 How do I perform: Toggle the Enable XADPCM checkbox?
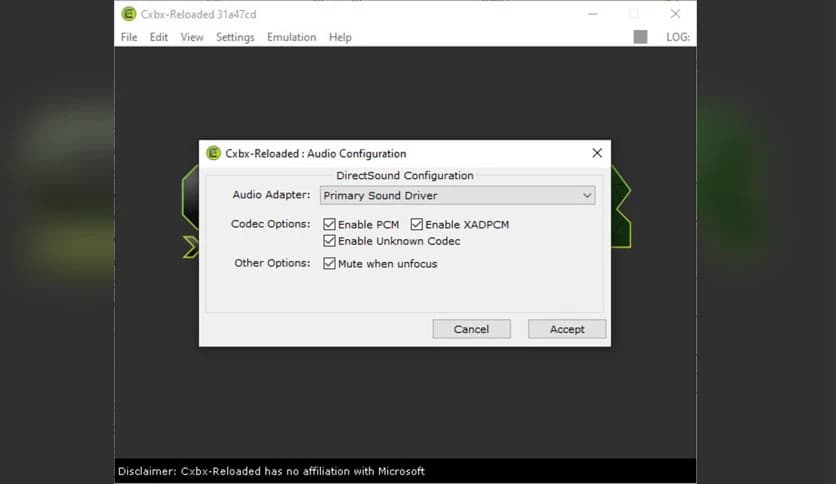(416, 224)
